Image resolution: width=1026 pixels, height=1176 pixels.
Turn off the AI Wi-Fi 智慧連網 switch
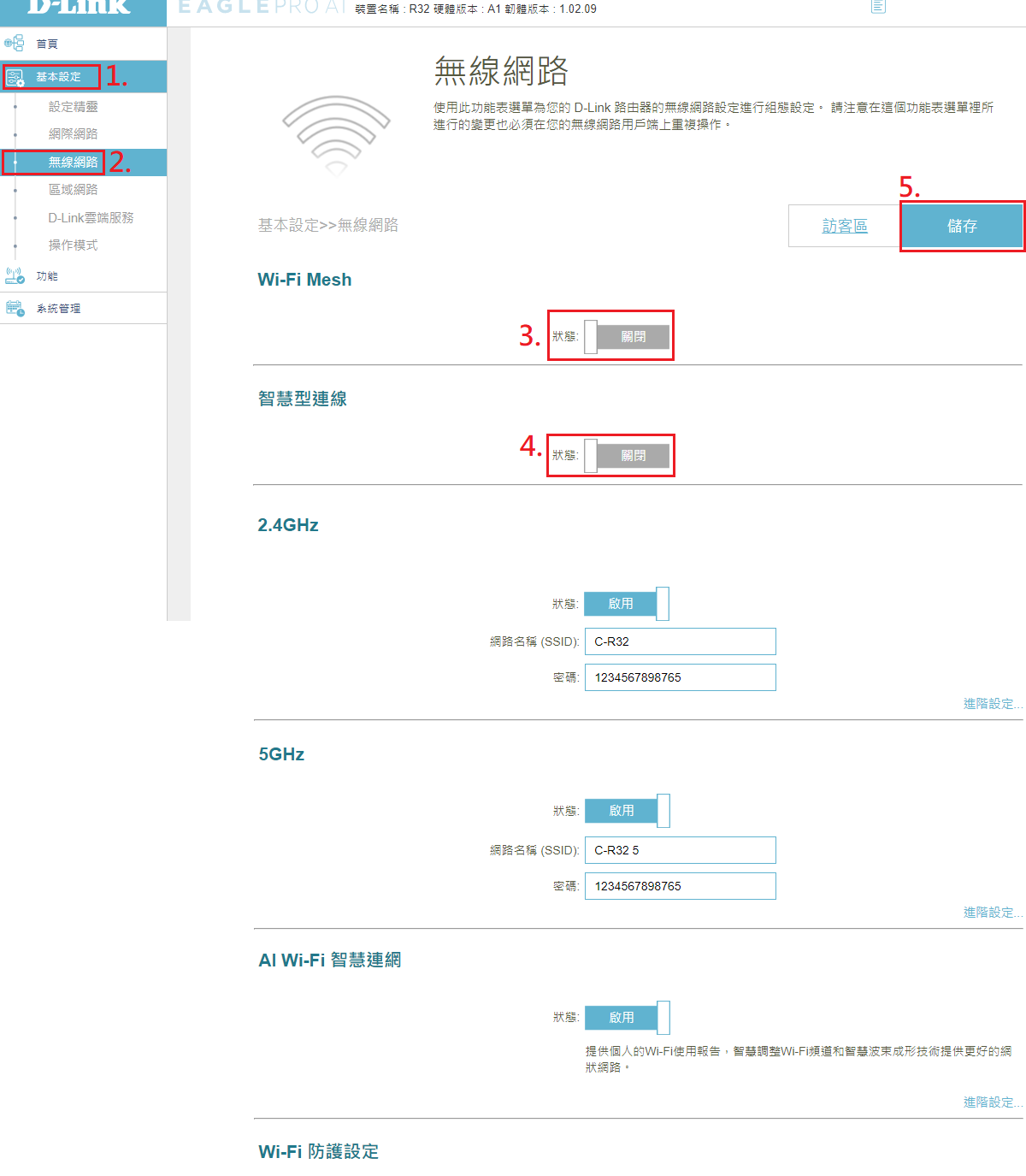tap(627, 1018)
